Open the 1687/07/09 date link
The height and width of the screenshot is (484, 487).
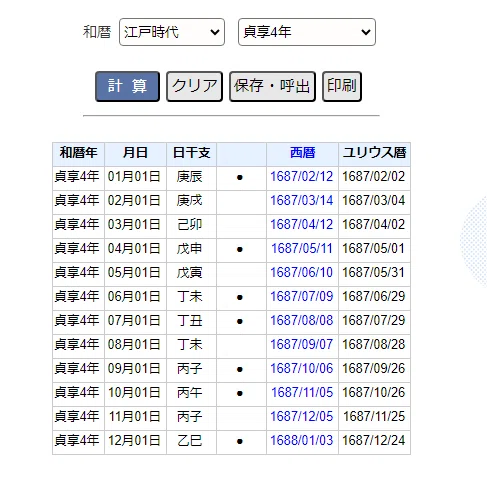(x=301, y=297)
